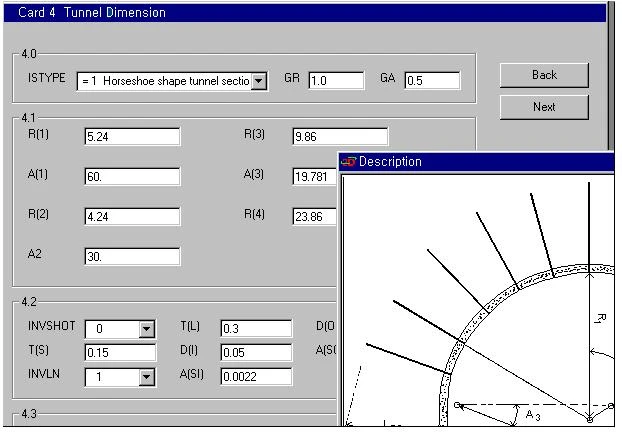
Task: Click the R(3) field showing 9.86
Action: pos(340,137)
